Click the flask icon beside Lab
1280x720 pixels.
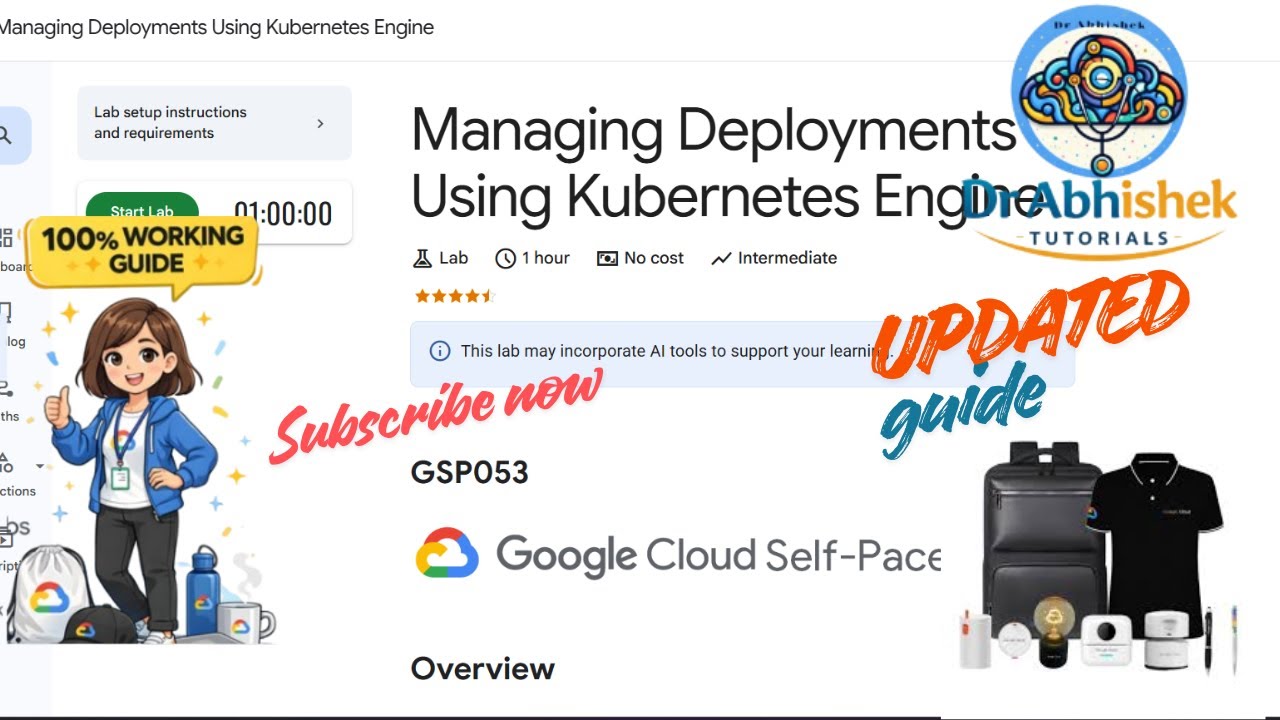(422, 258)
